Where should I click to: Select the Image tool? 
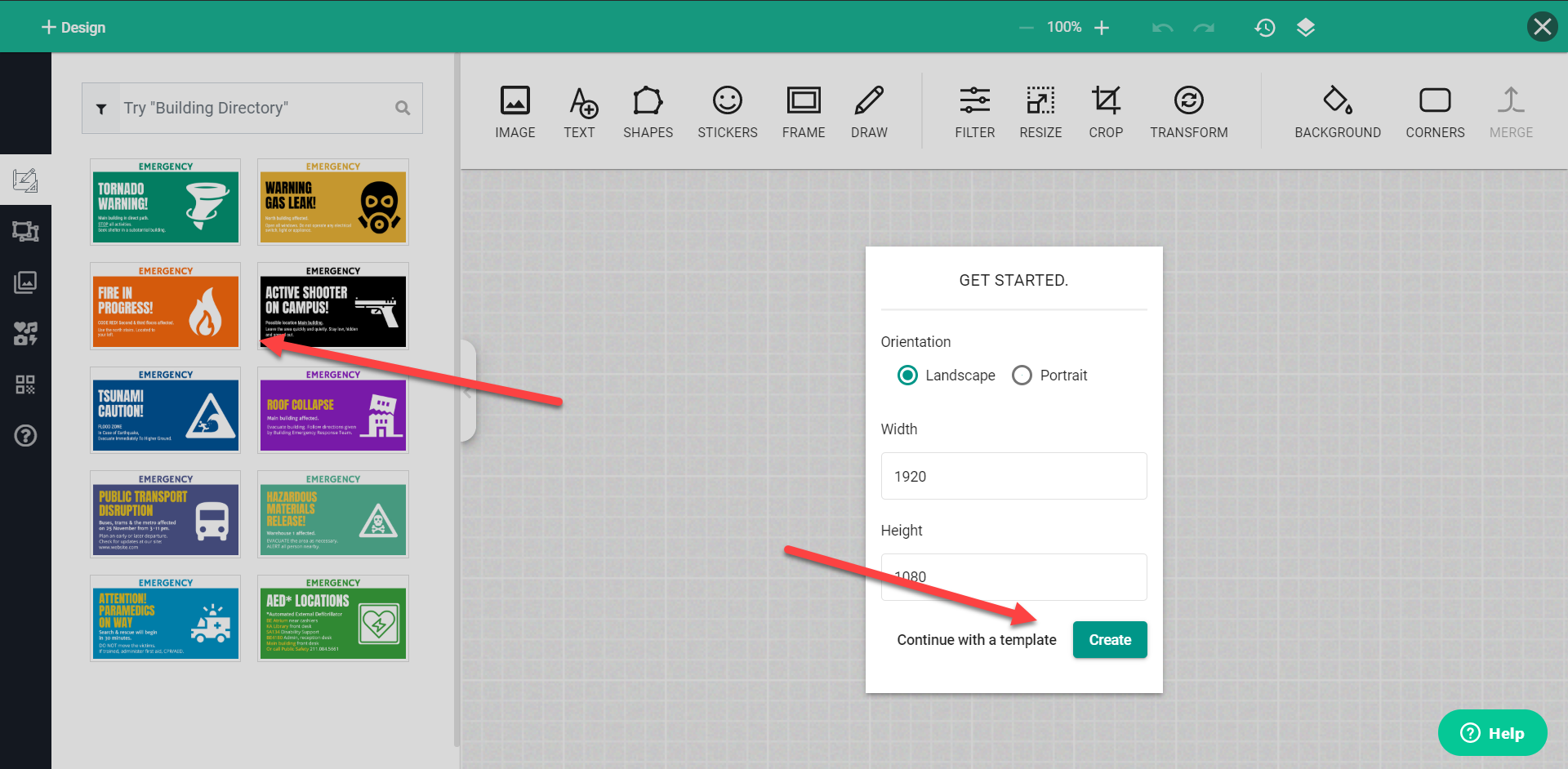[515, 110]
